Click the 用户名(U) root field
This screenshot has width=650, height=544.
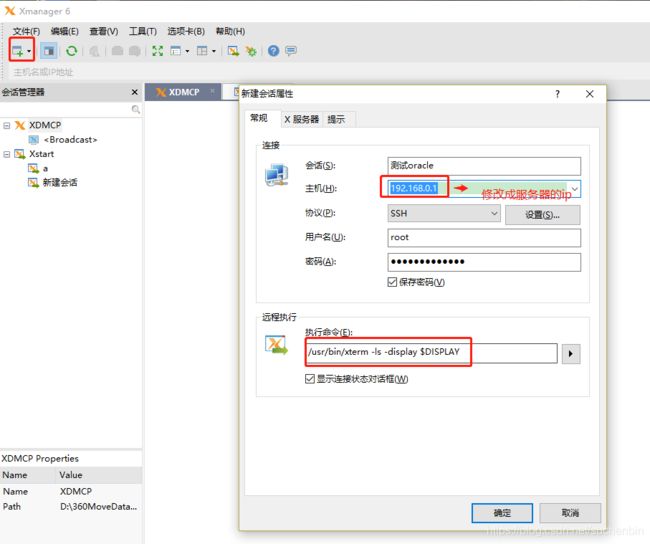[x=484, y=238]
